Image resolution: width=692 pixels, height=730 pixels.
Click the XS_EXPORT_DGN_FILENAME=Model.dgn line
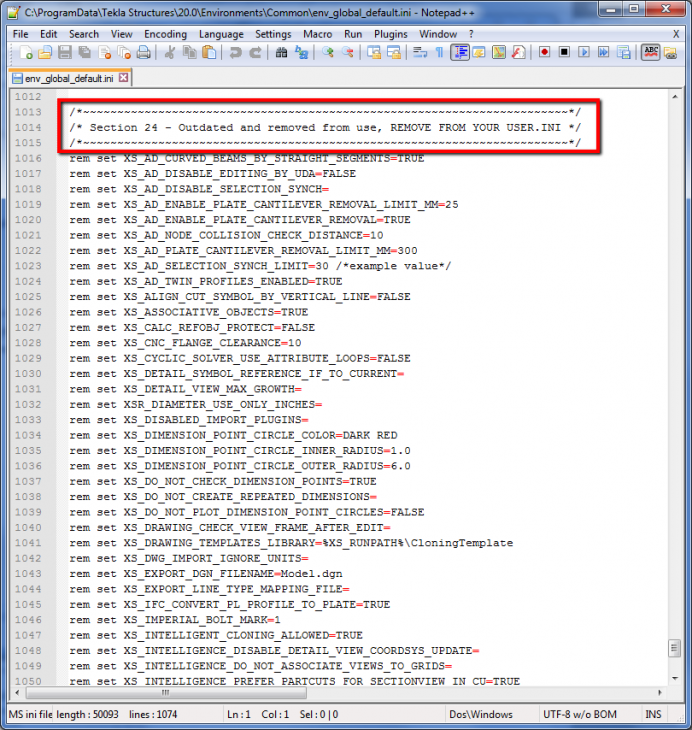[206, 574]
